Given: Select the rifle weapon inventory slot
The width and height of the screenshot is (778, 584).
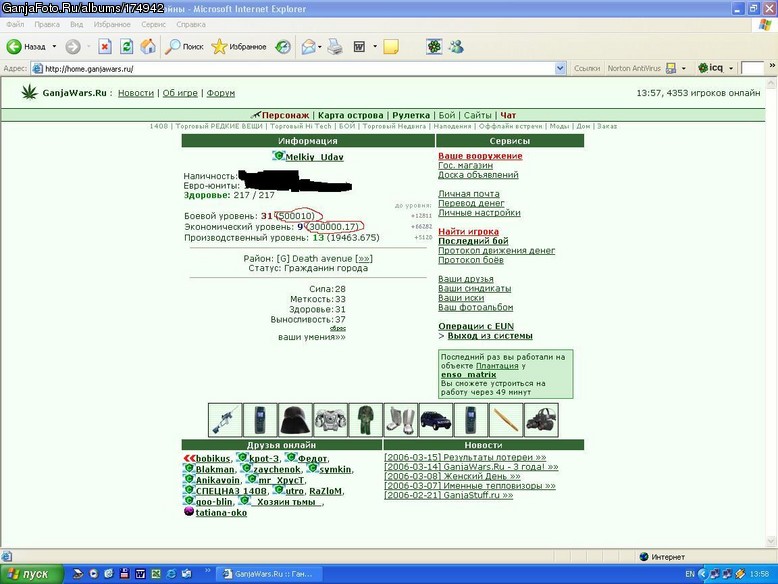Looking at the screenshot, I should (225, 420).
